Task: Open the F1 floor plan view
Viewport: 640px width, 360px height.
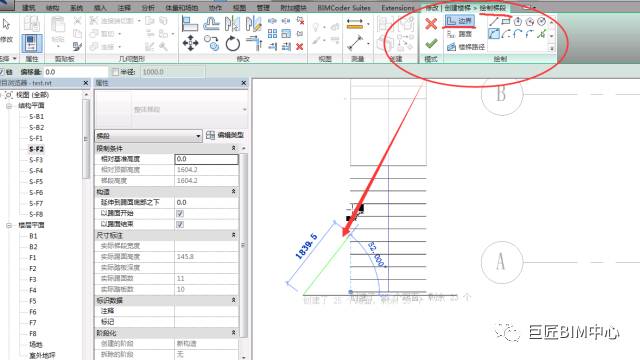Action: (x=33, y=258)
